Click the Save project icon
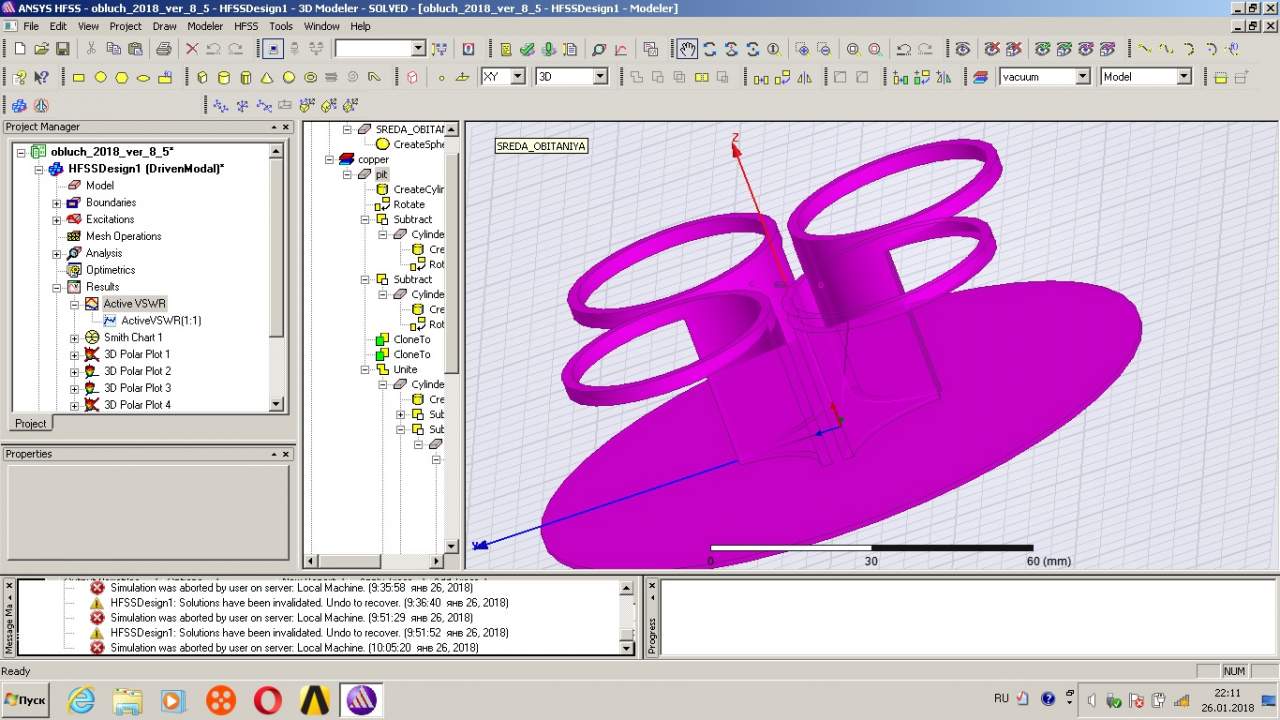This screenshot has width=1280, height=720. (62, 49)
